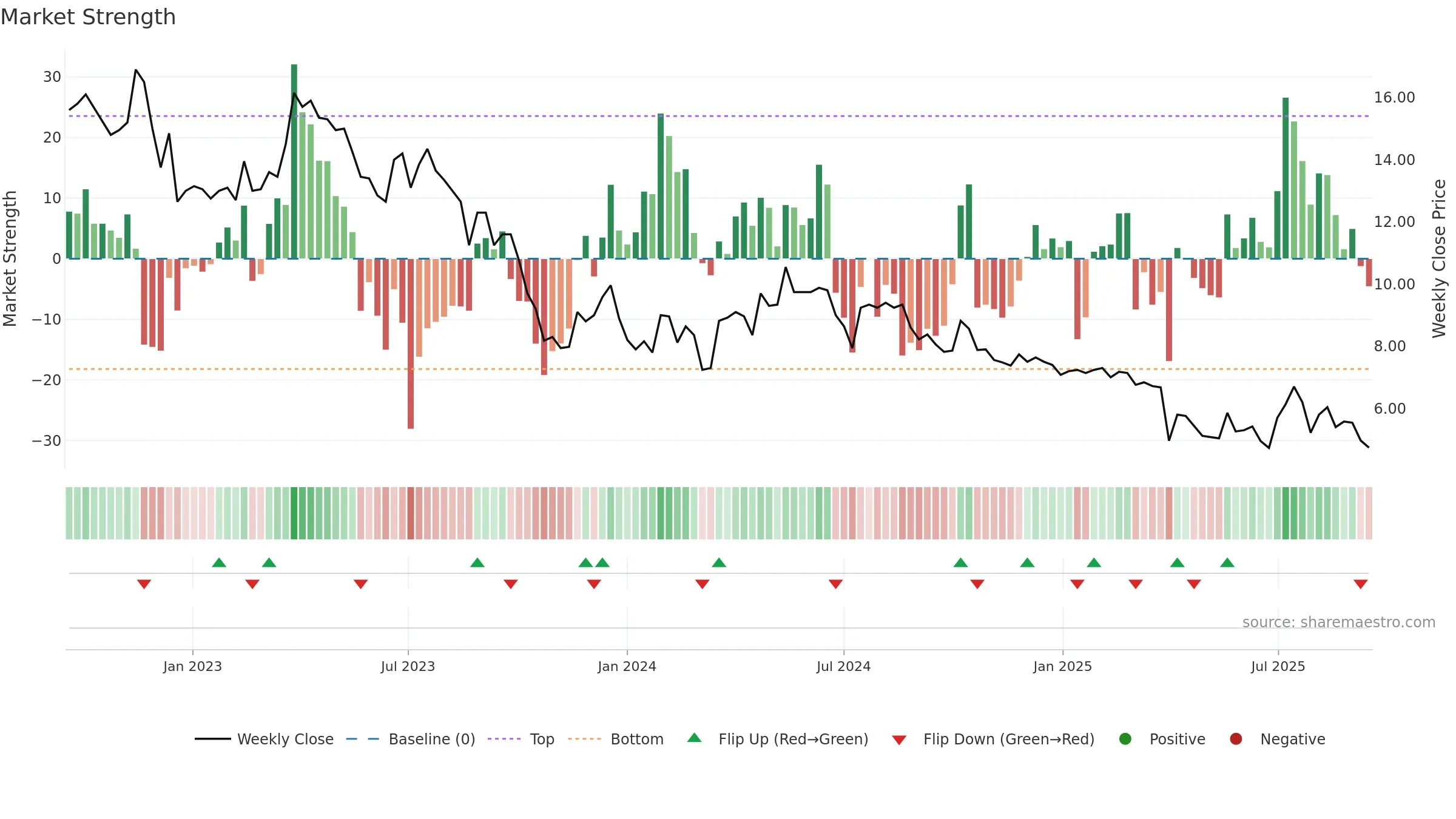This screenshot has height=819, width=1456.
Task: Click the Jan 2025 date tick label
Action: click(x=1062, y=666)
